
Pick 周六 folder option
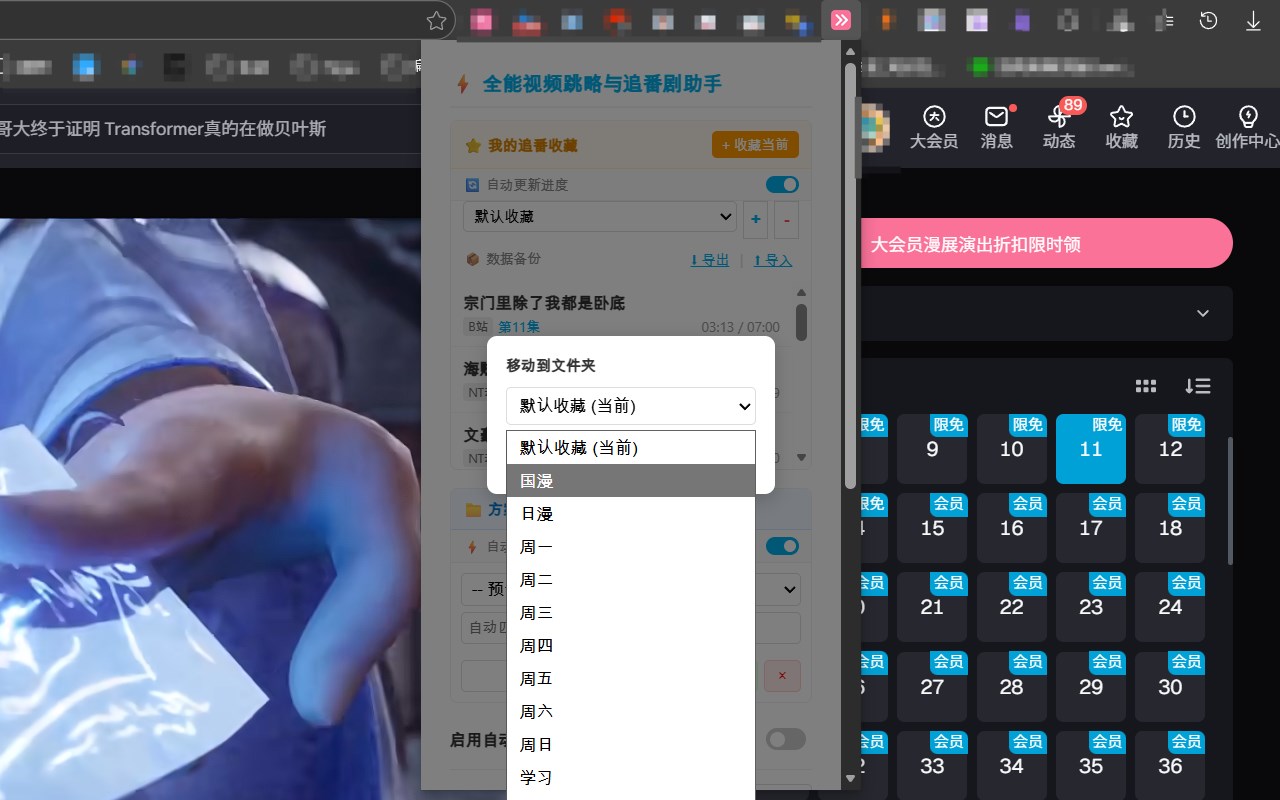tap(630, 712)
